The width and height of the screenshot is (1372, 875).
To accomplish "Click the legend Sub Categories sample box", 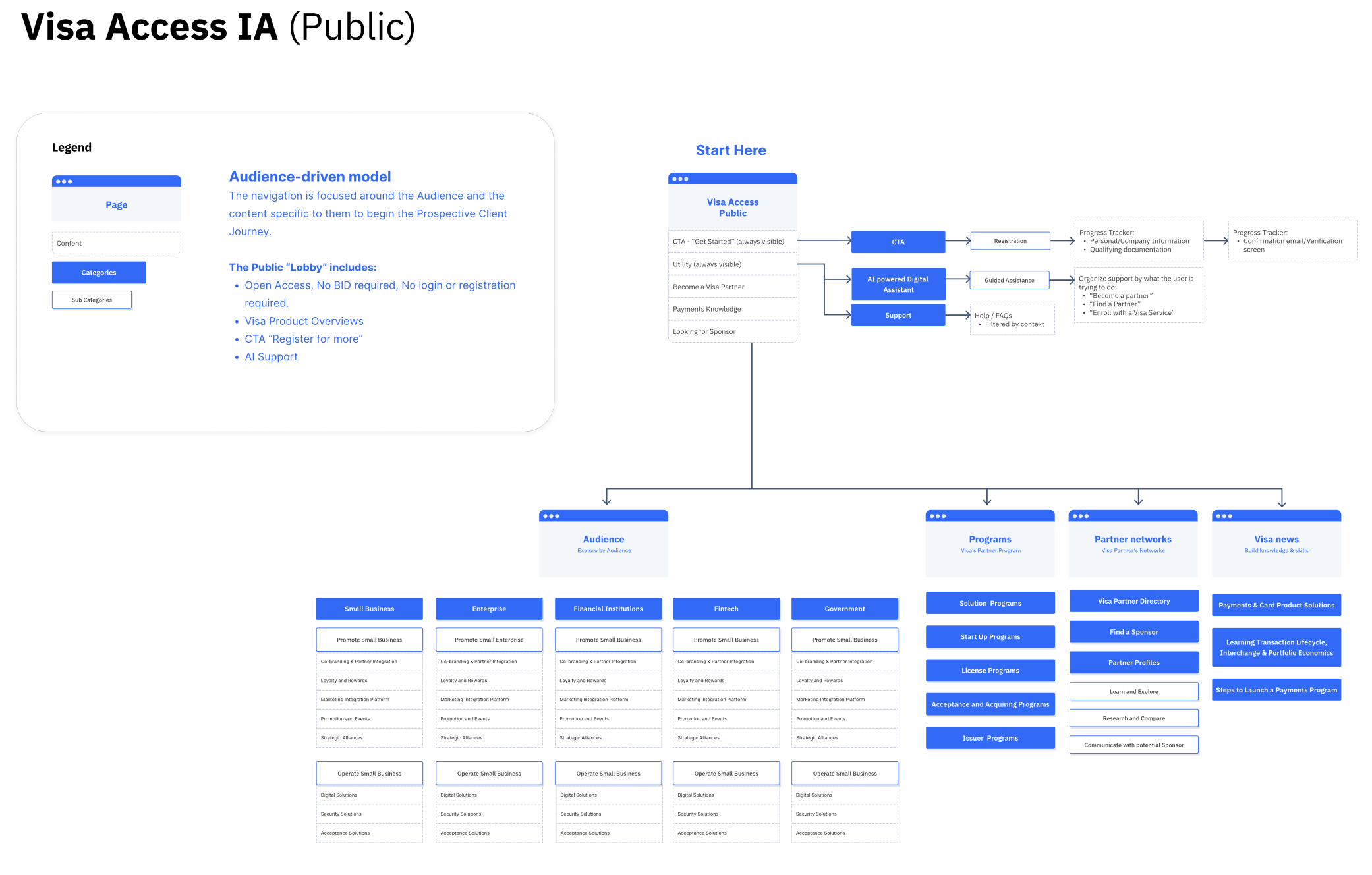I will point(92,300).
